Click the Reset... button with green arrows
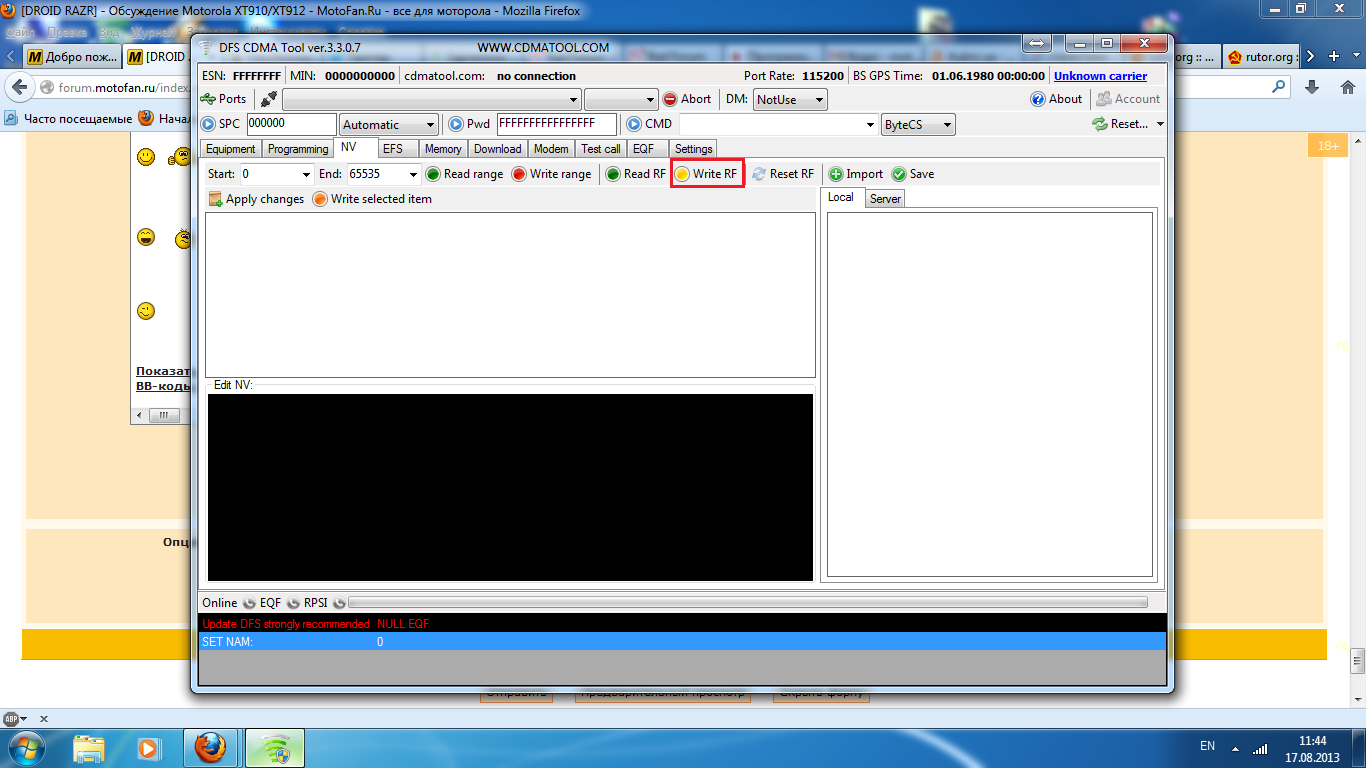The image size is (1366, 768). (1120, 124)
